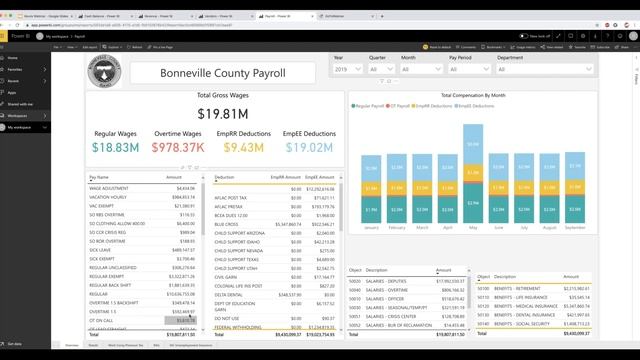Open the settings gear in header
This screenshot has width=640, height=360.
tap(583, 36)
